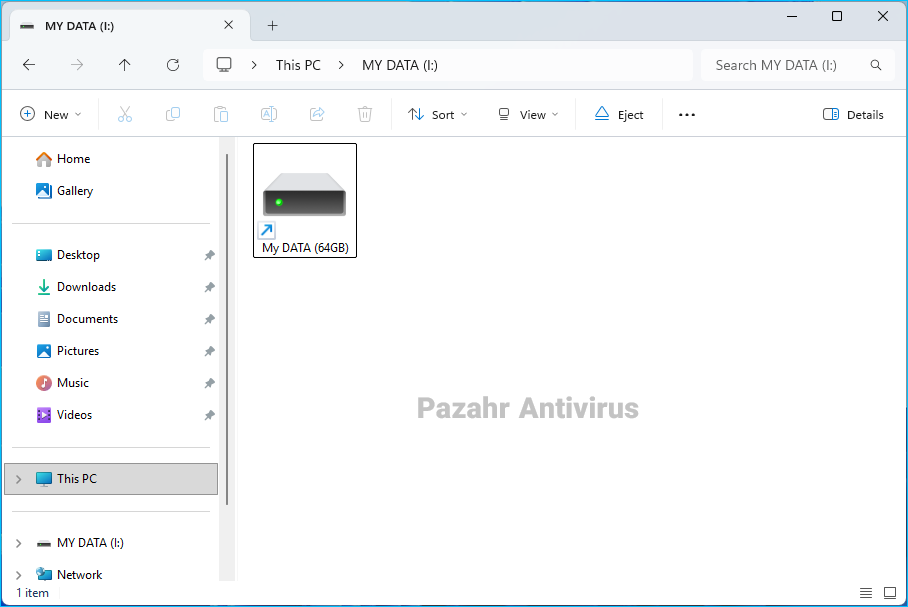
Task: Refresh the current folder view
Action: (x=173, y=65)
